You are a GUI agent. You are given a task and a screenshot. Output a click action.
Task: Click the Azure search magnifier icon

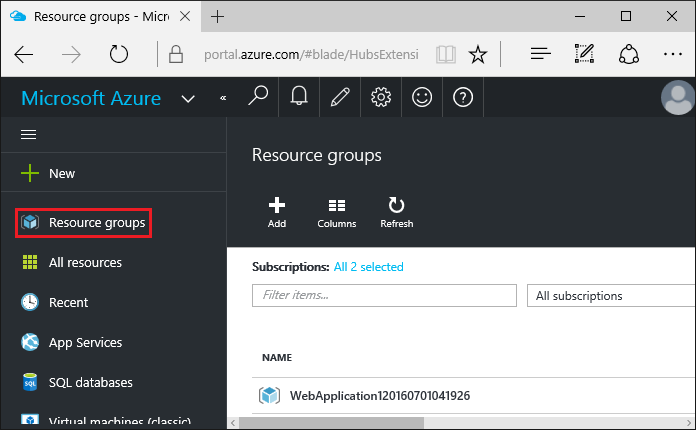[x=258, y=96]
